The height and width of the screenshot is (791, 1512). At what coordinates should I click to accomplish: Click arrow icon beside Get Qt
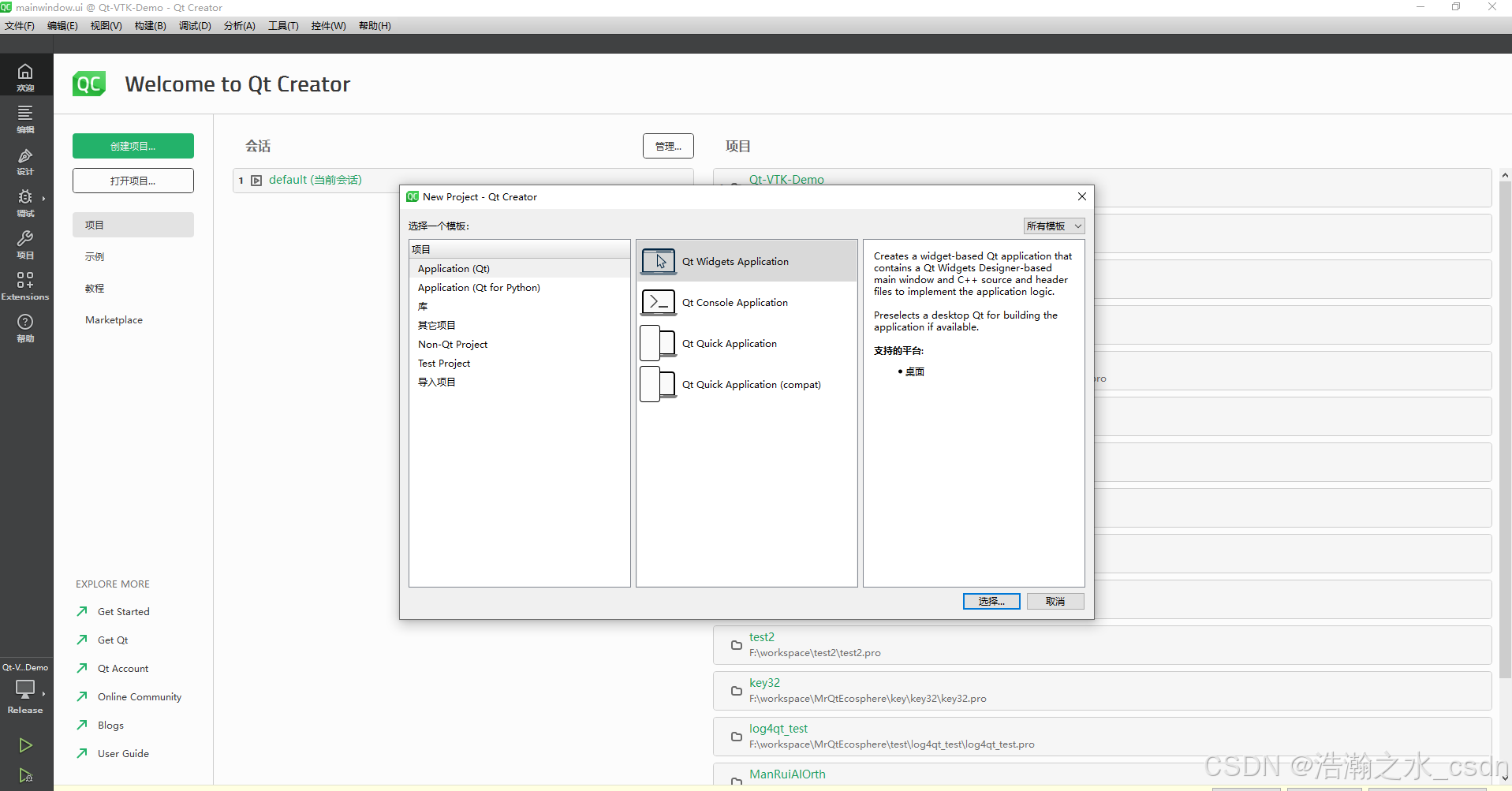(x=82, y=640)
